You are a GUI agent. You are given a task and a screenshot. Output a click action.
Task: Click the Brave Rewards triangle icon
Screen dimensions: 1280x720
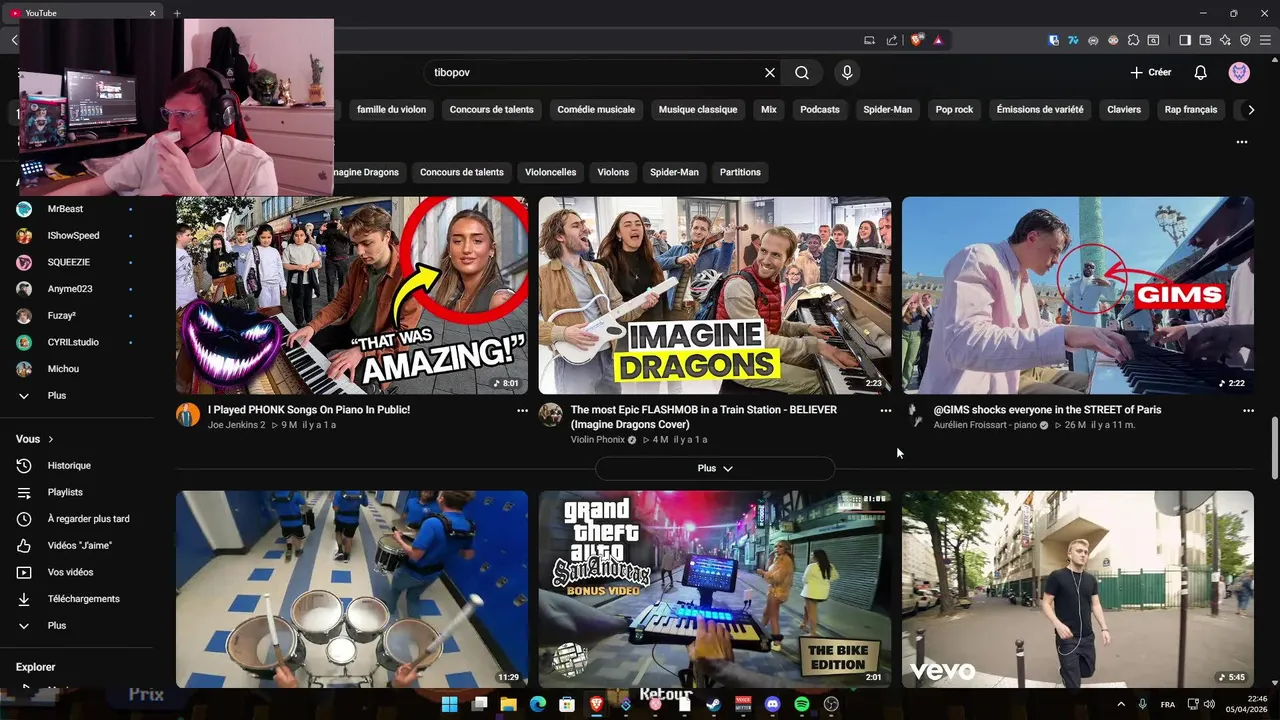938,40
